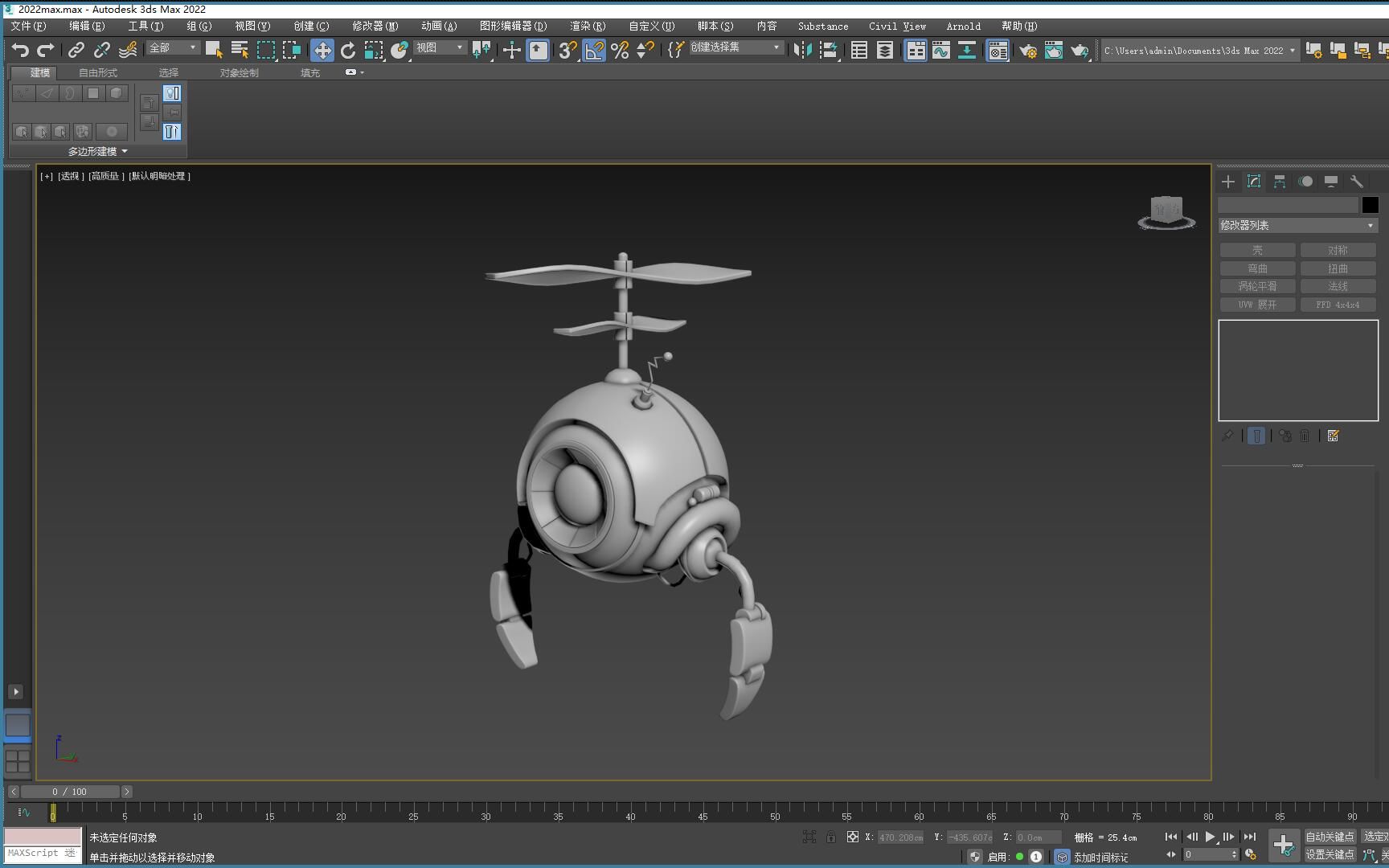Click the Mirror tool icon
The width and height of the screenshot is (1389, 868).
pyautogui.click(x=801, y=50)
